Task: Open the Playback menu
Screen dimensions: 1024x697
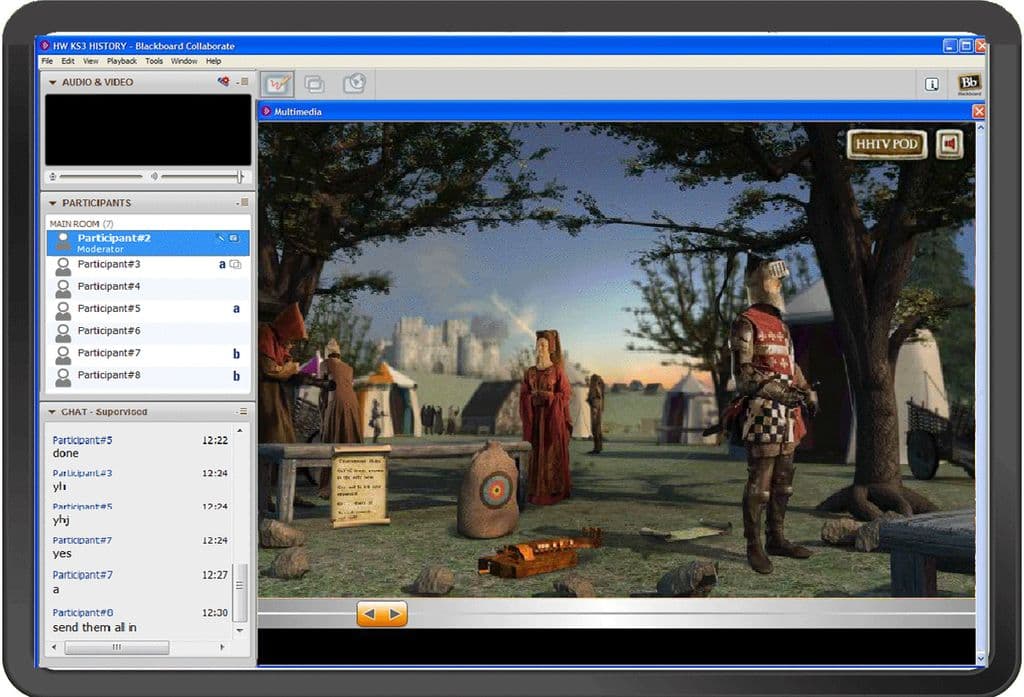Action: [x=122, y=61]
